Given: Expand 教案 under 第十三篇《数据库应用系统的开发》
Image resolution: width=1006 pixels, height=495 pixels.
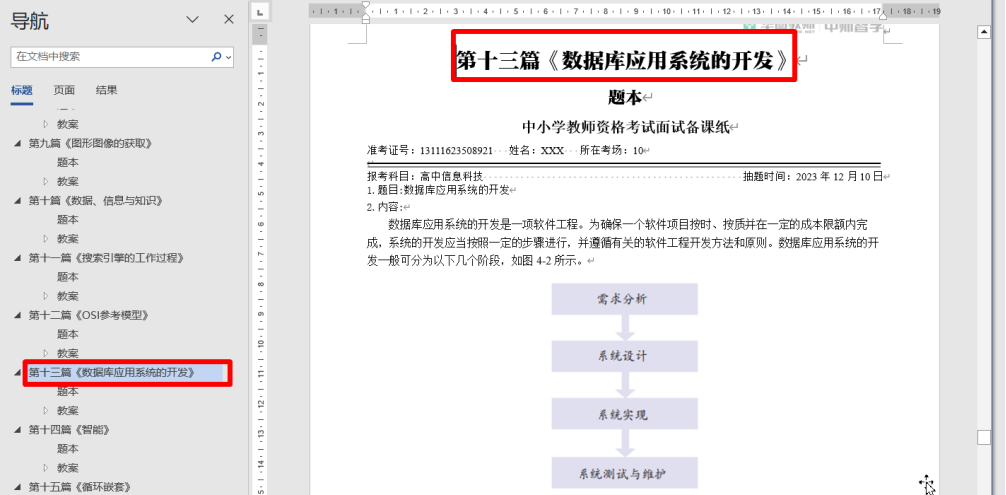Looking at the screenshot, I should (x=45, y=411).
